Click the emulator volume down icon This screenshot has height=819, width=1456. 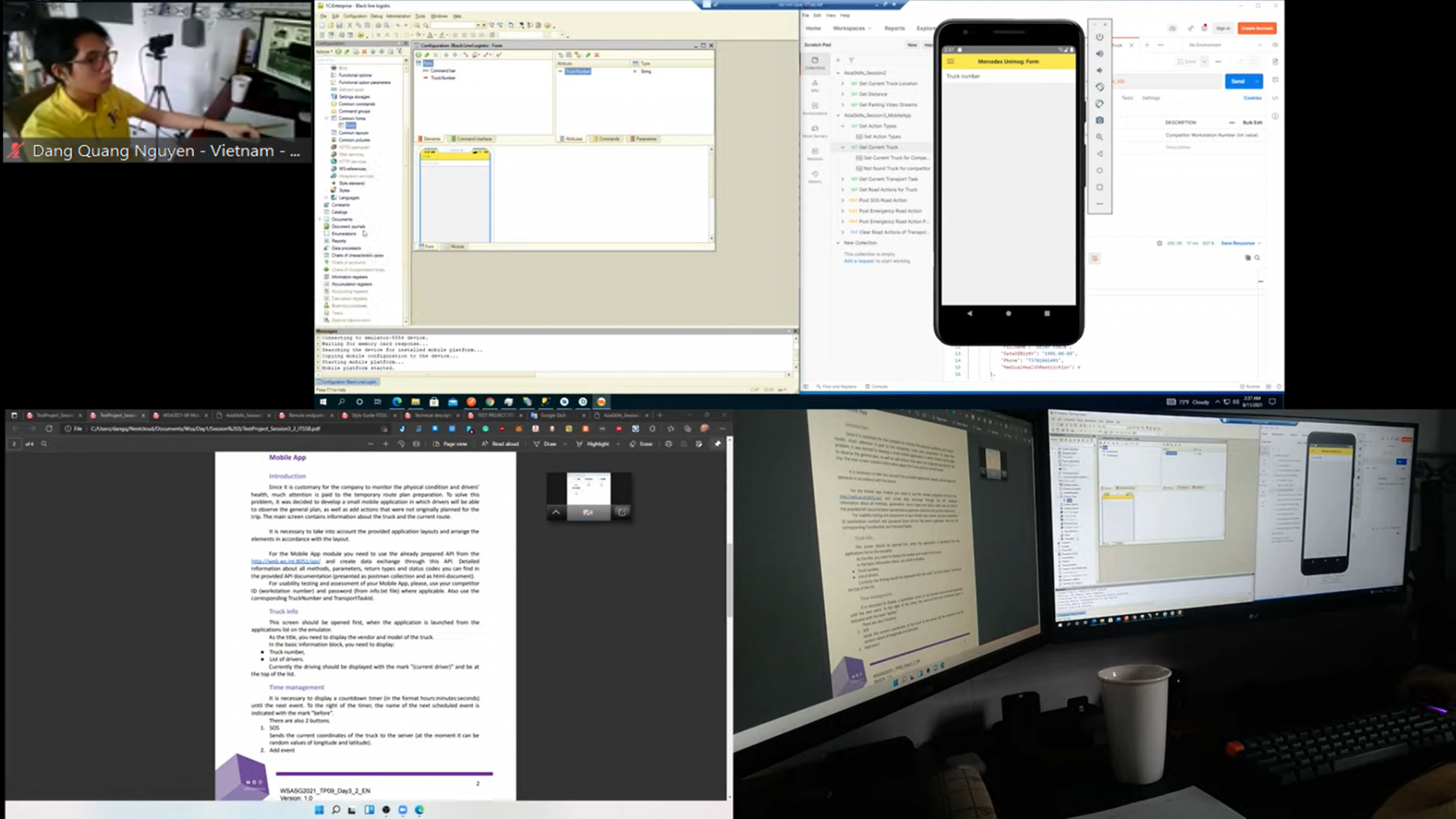(1099, 70)
